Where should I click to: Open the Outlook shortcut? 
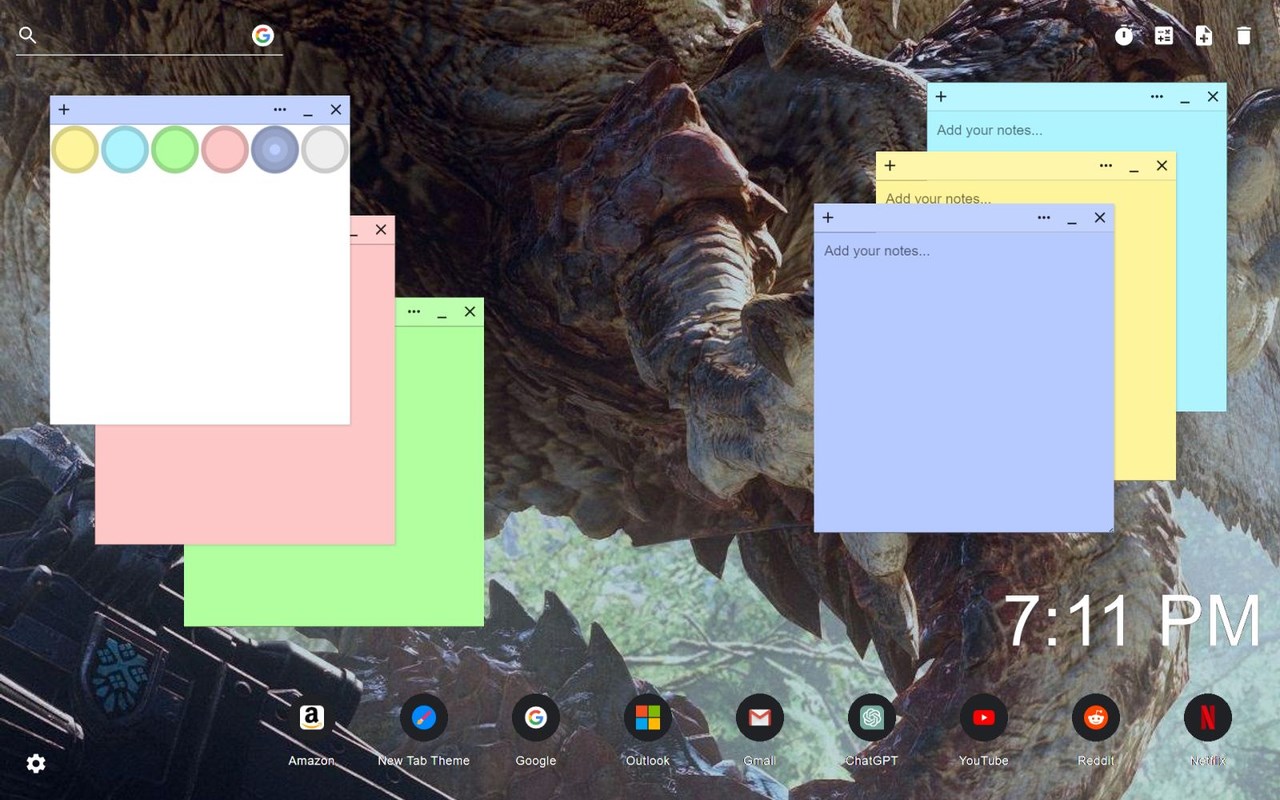(648, 718)
